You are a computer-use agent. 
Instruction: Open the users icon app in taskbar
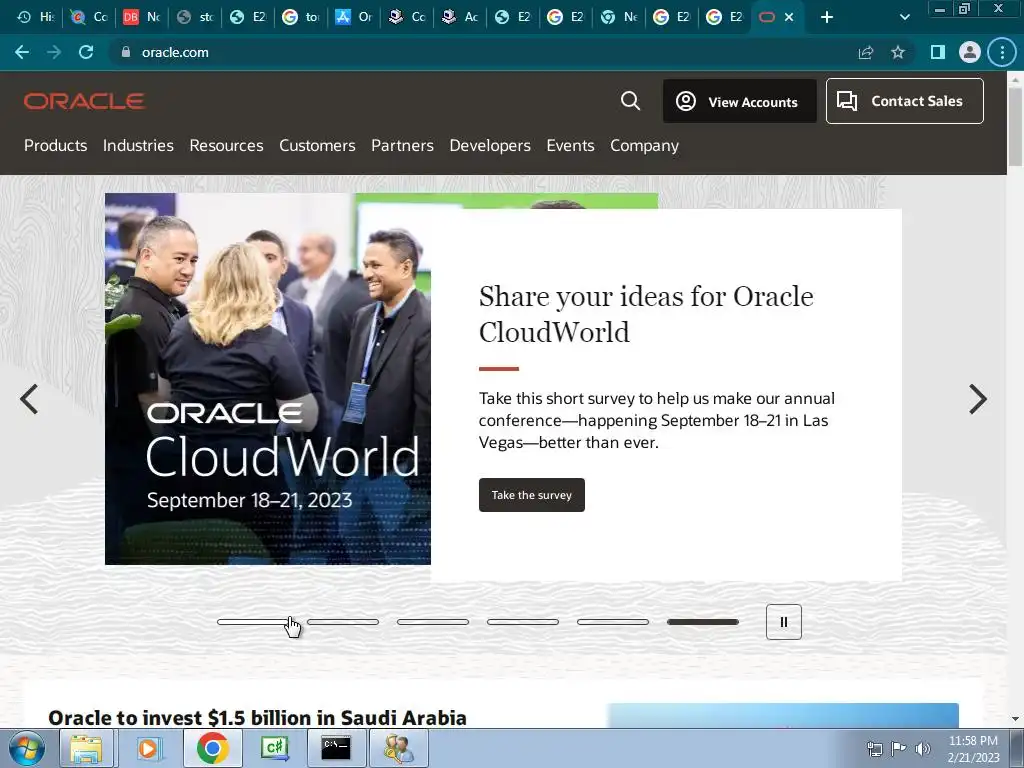pos(398,748)
